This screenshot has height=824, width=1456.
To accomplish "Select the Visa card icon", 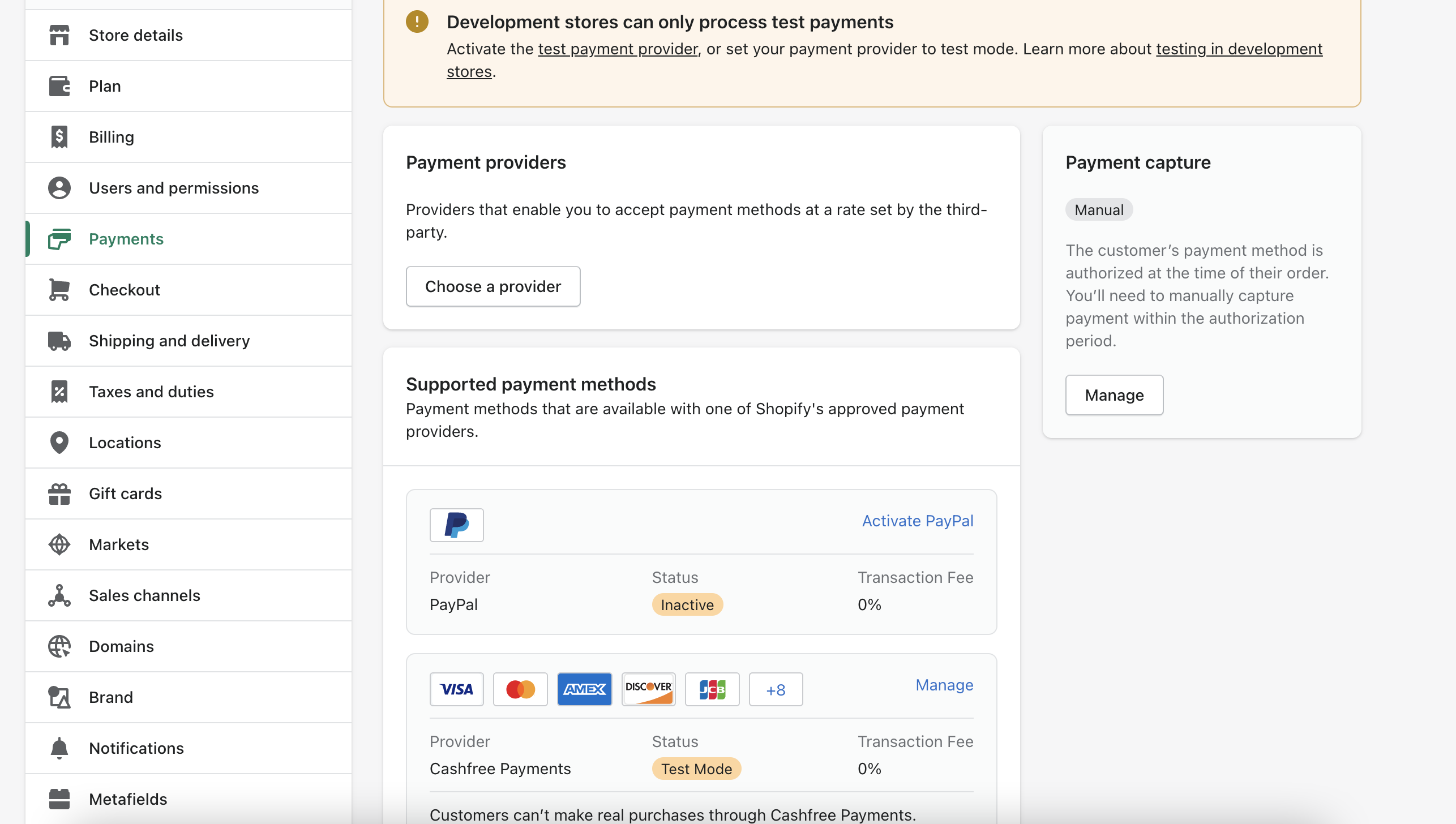I will pyautogui.click(x=456, y=689).
